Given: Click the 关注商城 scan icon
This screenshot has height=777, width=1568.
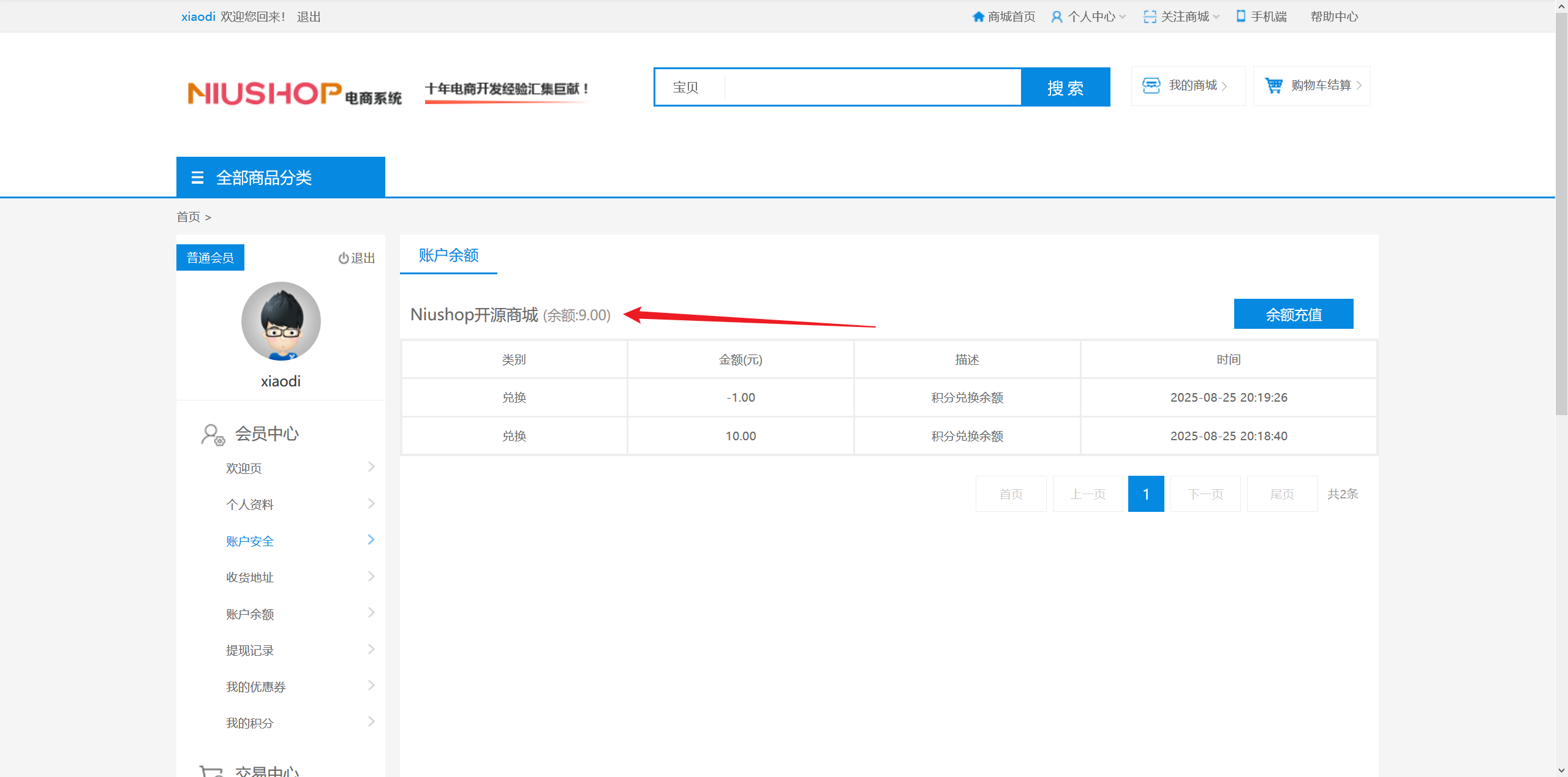Looking at the screenshot, I should click(1150, 17).
